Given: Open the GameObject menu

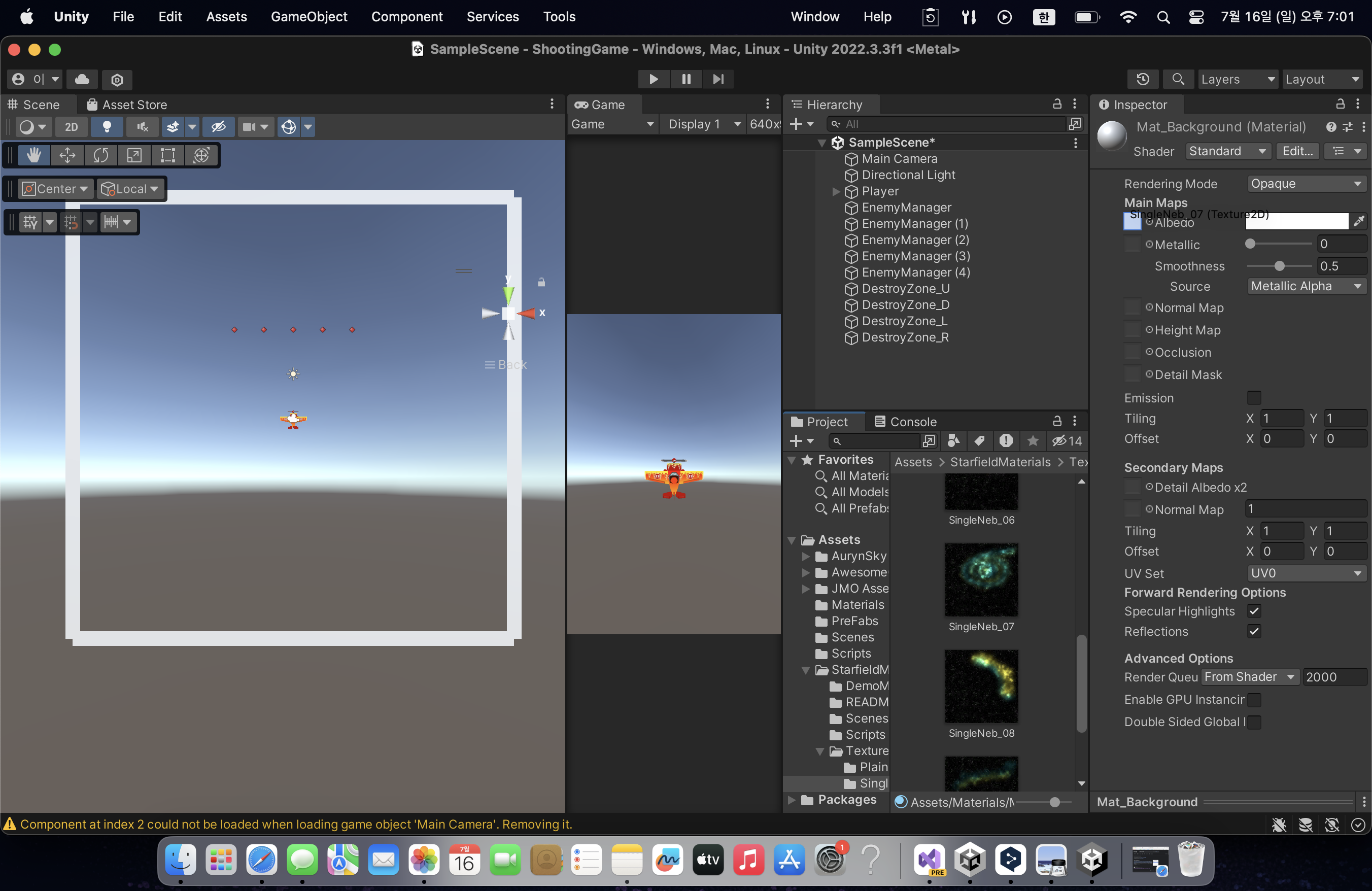Looking at the screenshot, I should 309,17.
